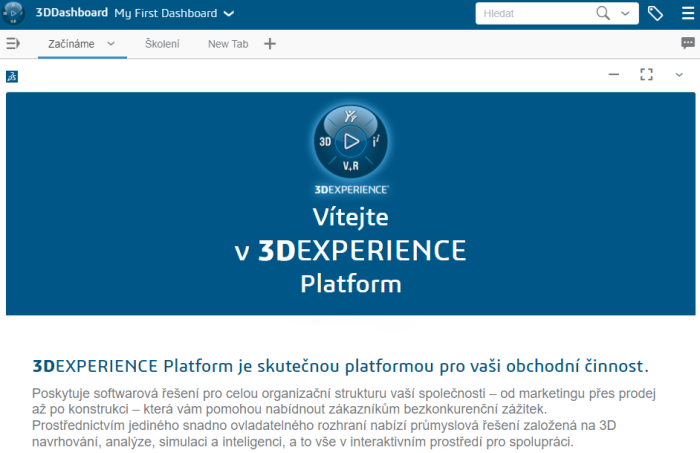Open the widget options chevron menu
This screenshot has height=453, width=700.
point(679,75)
